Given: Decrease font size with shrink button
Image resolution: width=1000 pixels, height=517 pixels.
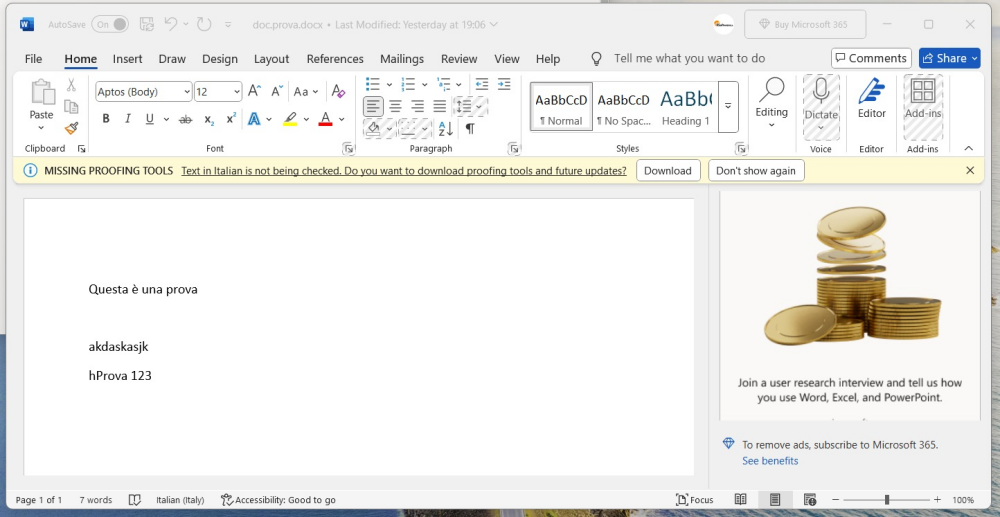Looking at the screenshot, I should click(277, 92).
